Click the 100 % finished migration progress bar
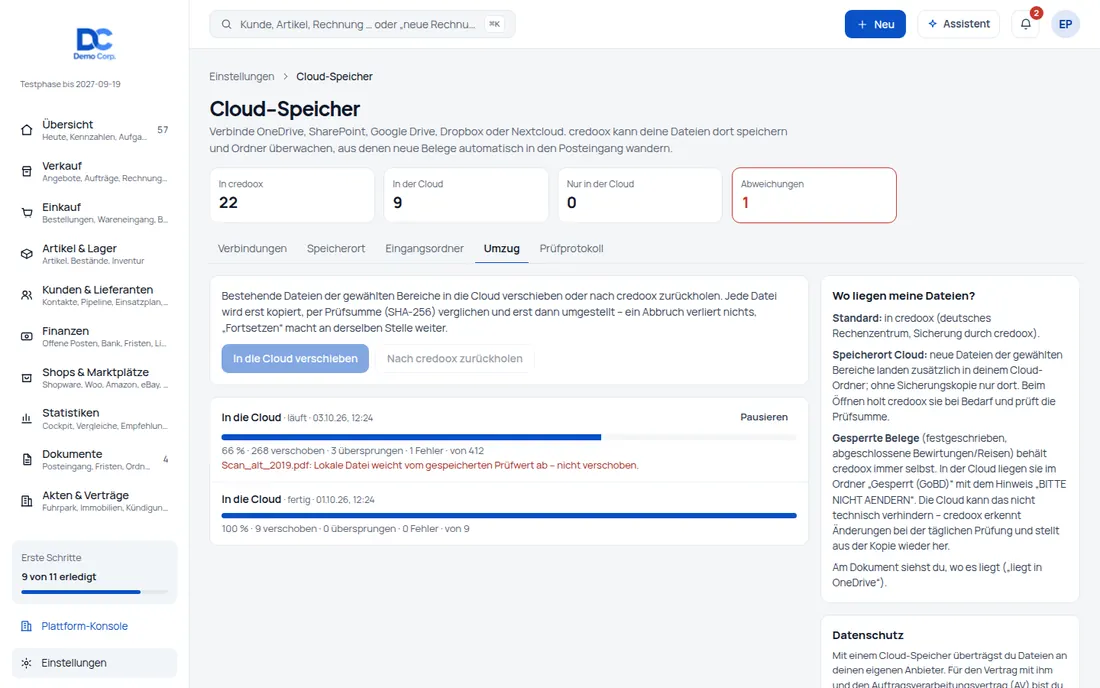 (509, 515)
